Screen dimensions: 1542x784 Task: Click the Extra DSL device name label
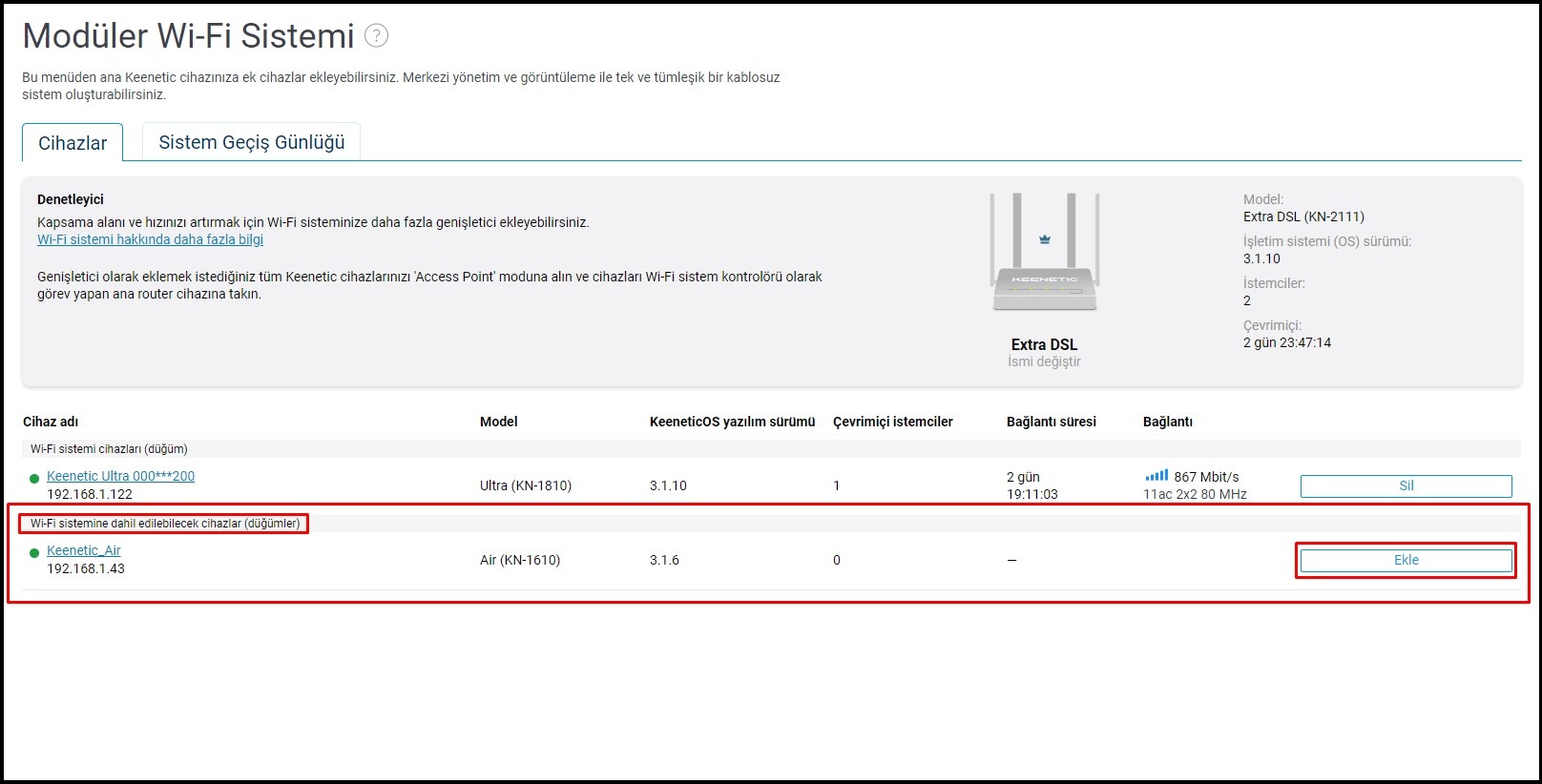tap(1044, 344)
